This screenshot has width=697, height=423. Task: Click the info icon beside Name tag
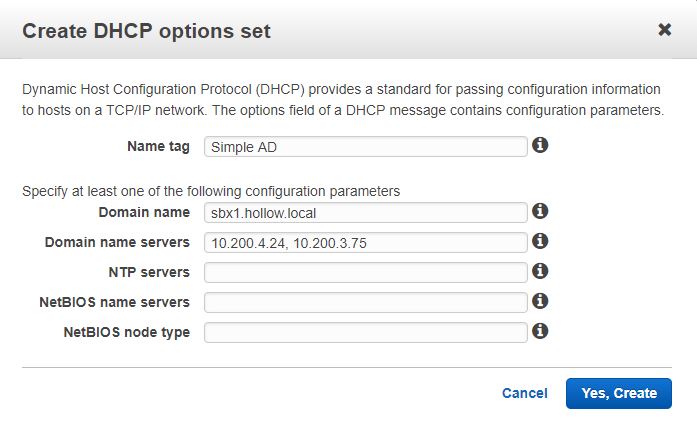coord(540,146)
